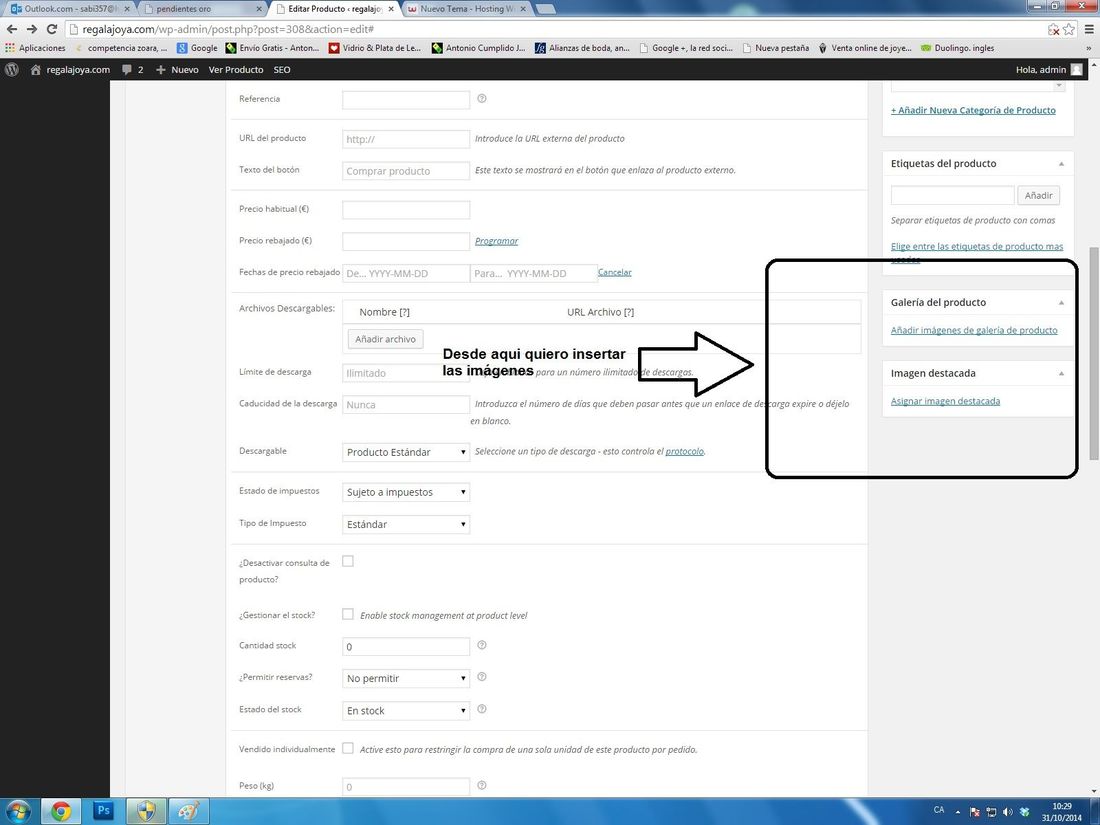Click Asignar imagen destacada link
This screenshot has height=825, width=1100.
[x=945, y=401]
